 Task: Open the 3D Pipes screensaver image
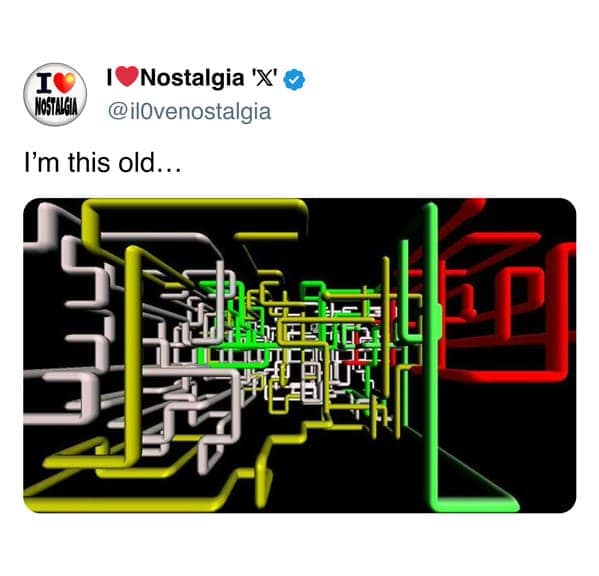[x=300, y=355]
